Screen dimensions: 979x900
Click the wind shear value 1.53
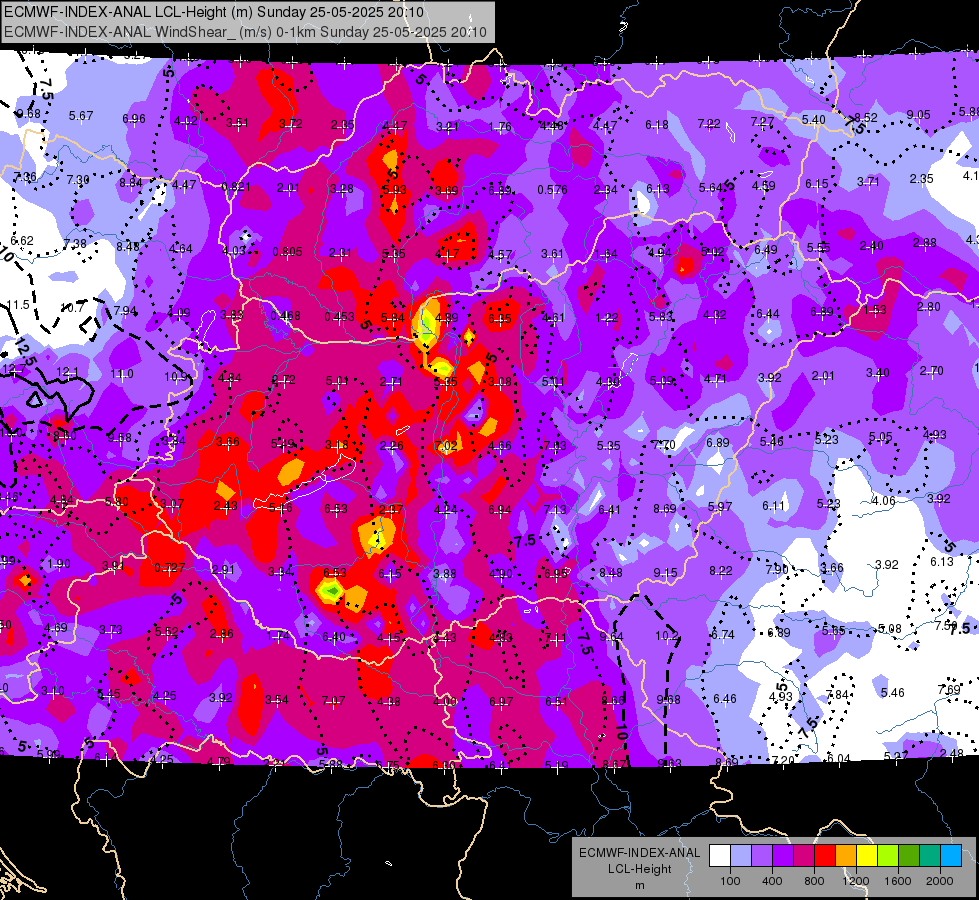[x=875, y=310]
